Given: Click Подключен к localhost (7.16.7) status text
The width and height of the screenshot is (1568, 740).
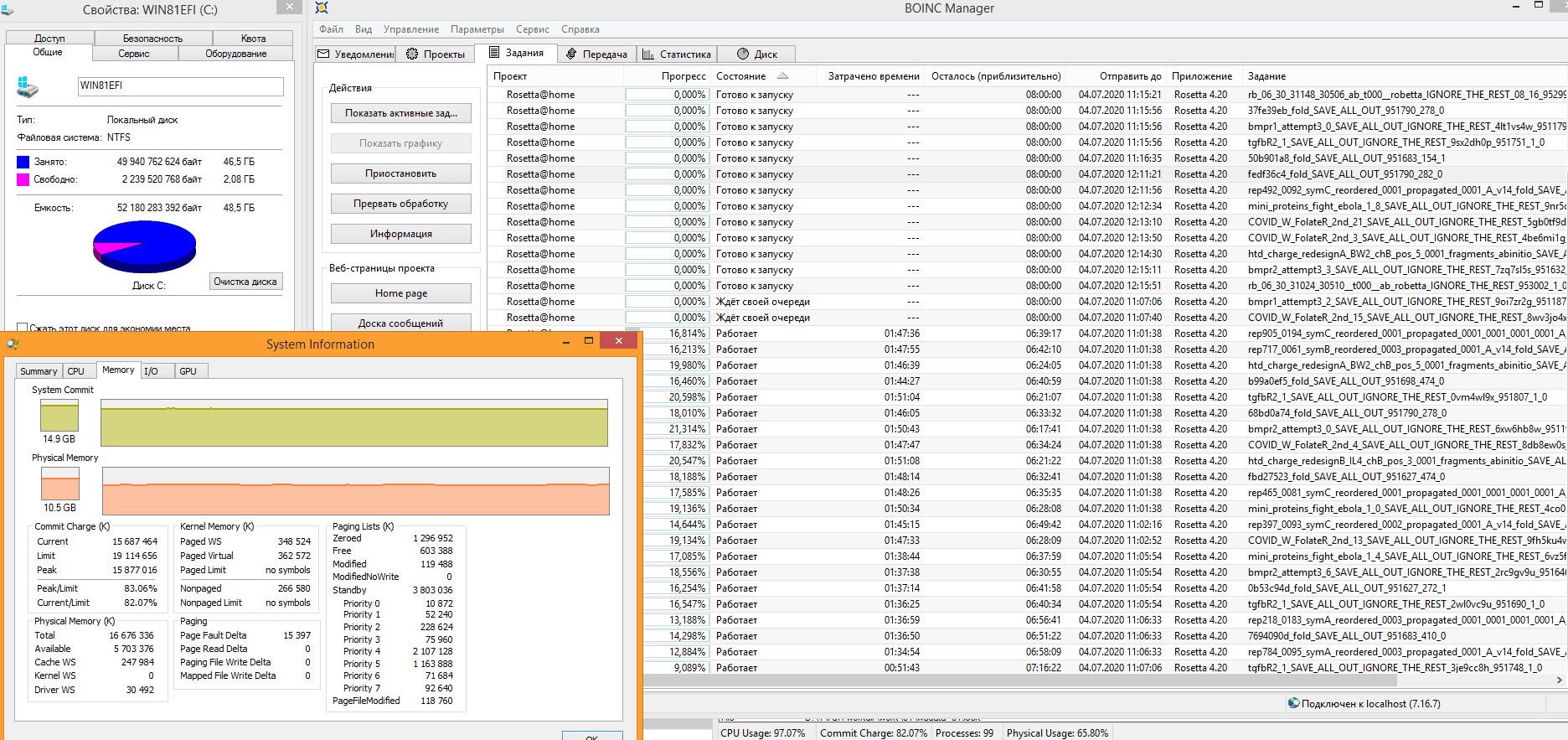Looking at the screenshot, I should [1370, 704].
